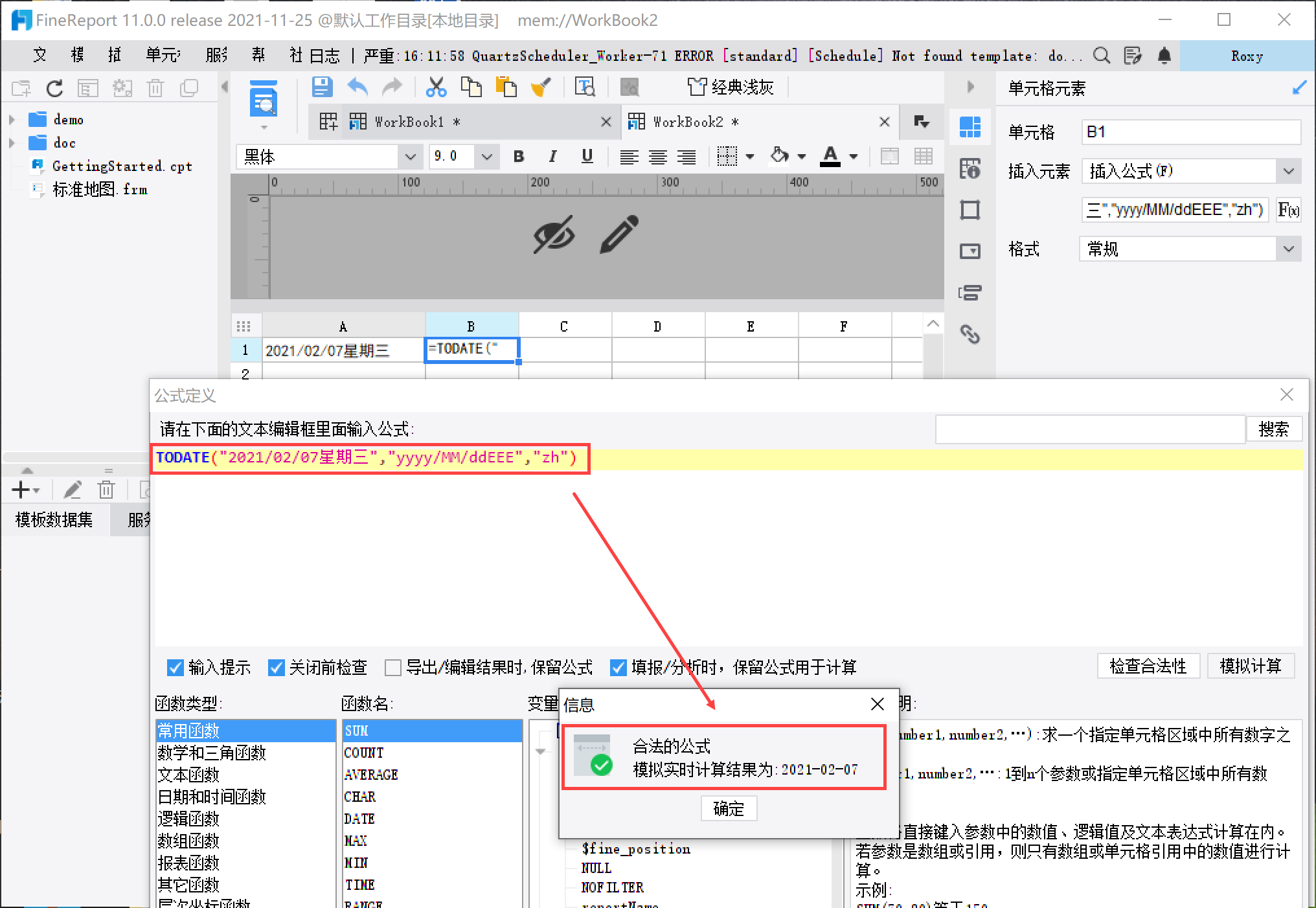Toggle the 关闭前检查 checkbox
1316x908 pixels.
click(277, 667)
